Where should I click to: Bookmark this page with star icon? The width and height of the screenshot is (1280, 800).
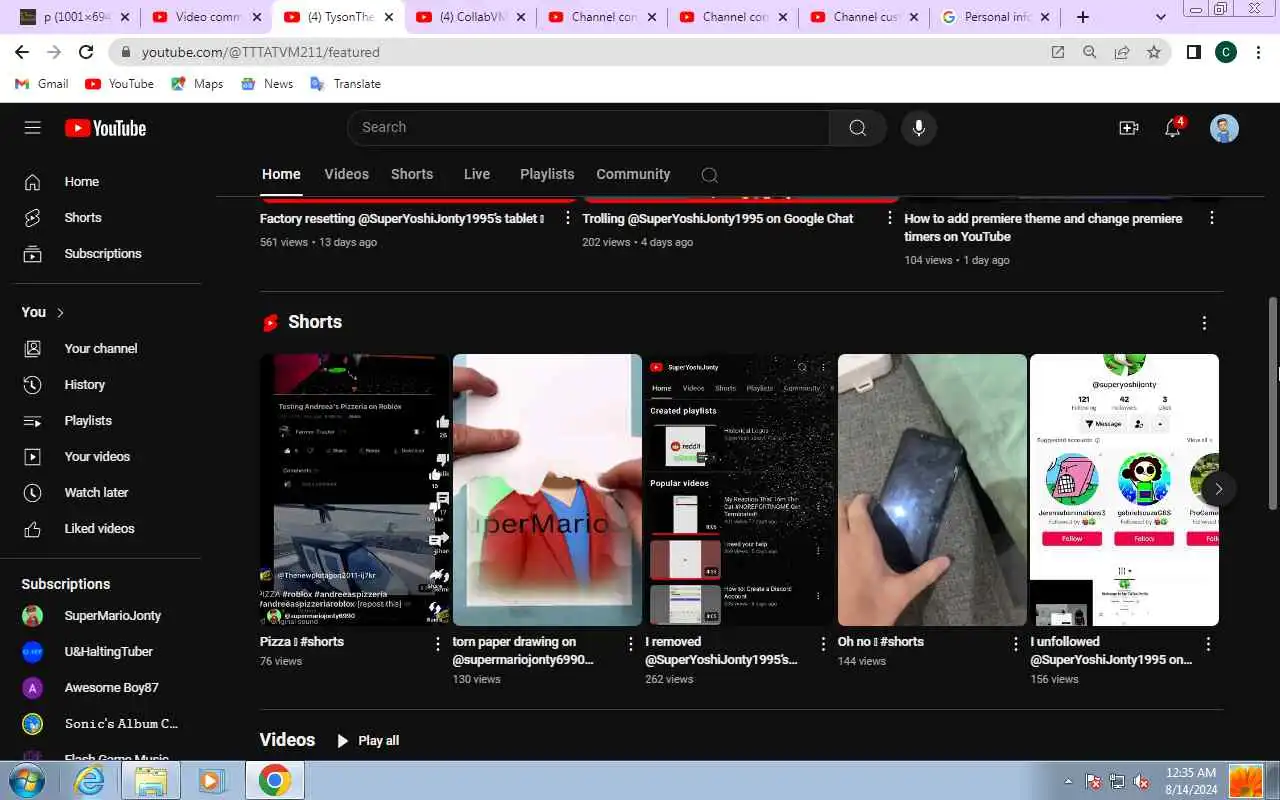click(1154, 52)
